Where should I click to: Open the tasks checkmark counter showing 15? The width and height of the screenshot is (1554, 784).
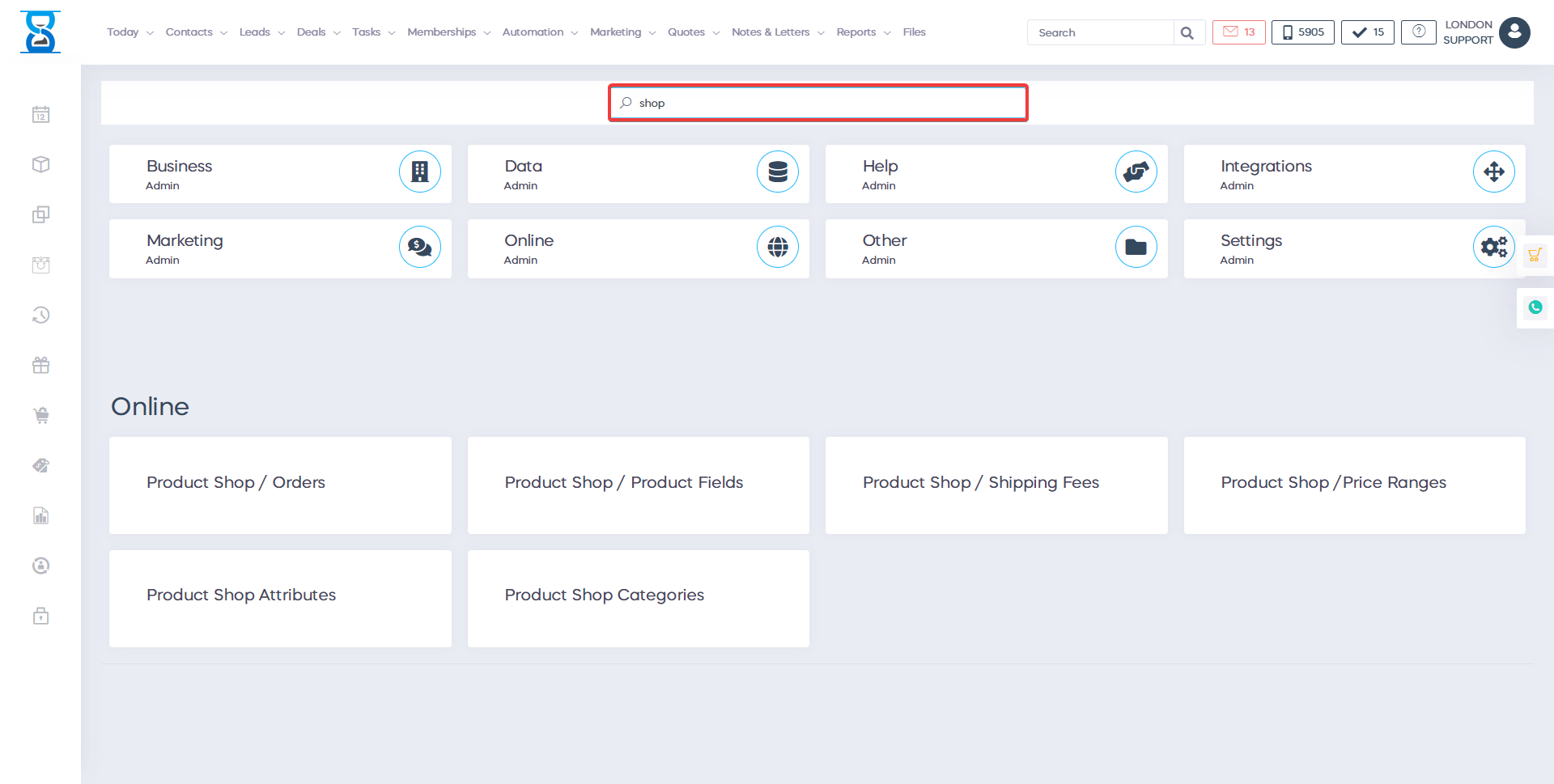click(1367, 32)
